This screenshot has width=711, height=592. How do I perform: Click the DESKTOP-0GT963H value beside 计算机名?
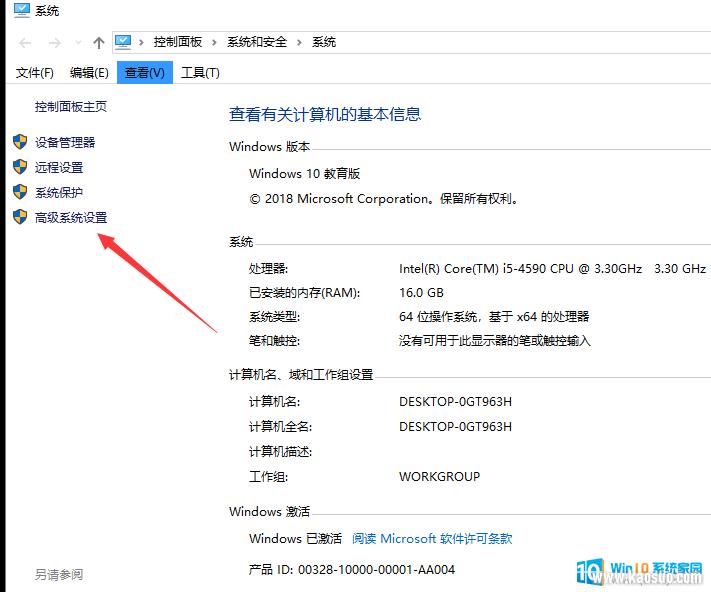coord(455,402)
